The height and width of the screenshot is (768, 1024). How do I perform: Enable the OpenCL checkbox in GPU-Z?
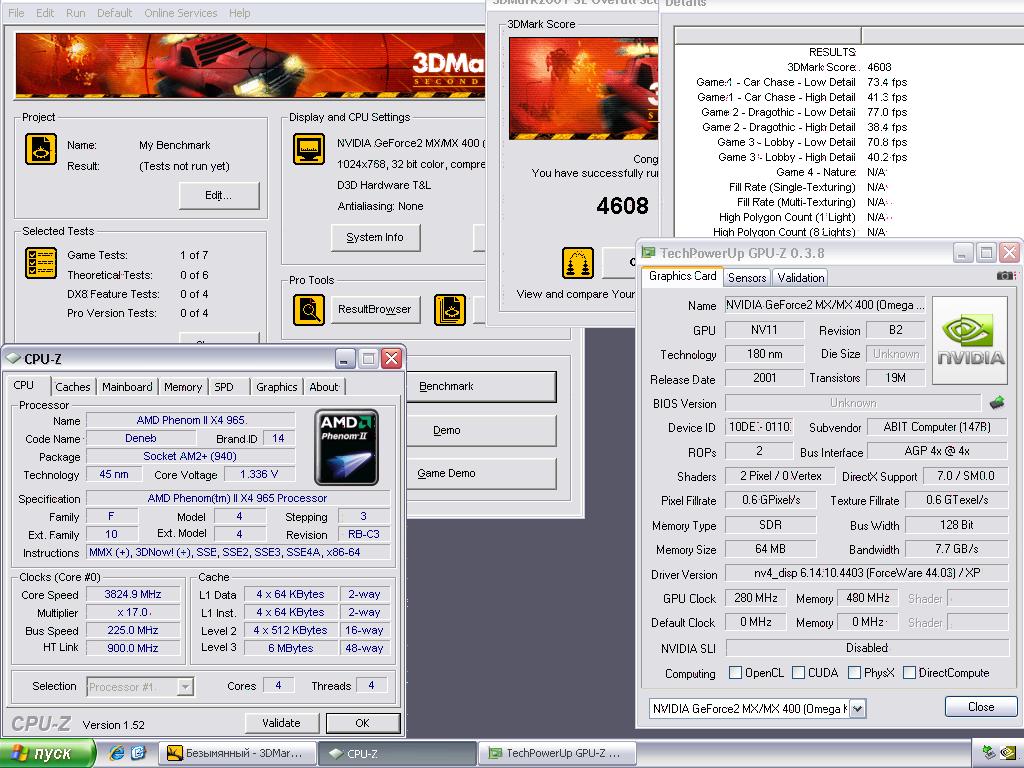(x=735, y=673)
